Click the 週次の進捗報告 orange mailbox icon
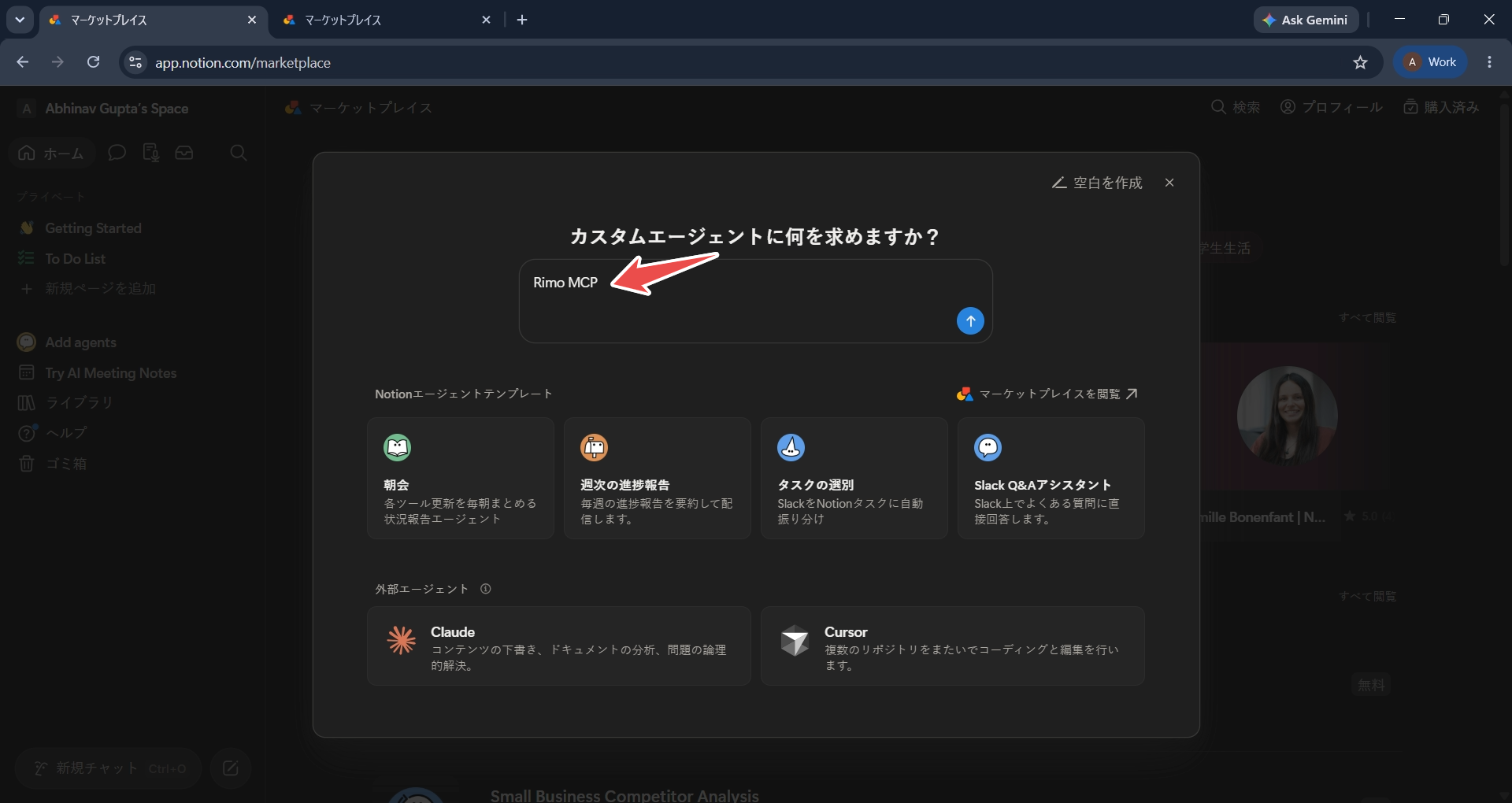 point(595,447)
